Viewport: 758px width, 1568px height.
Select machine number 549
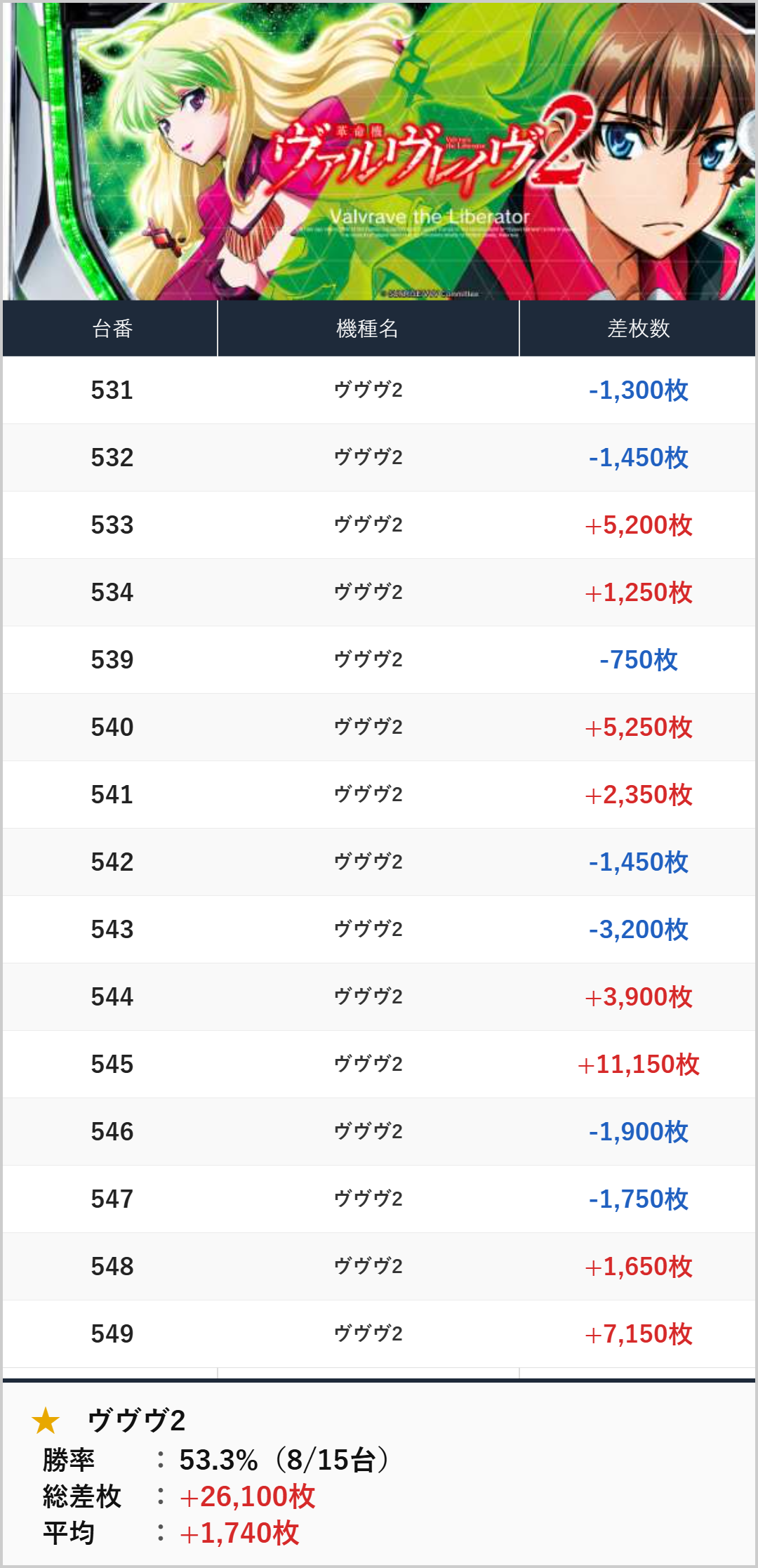click(112, 1334)
